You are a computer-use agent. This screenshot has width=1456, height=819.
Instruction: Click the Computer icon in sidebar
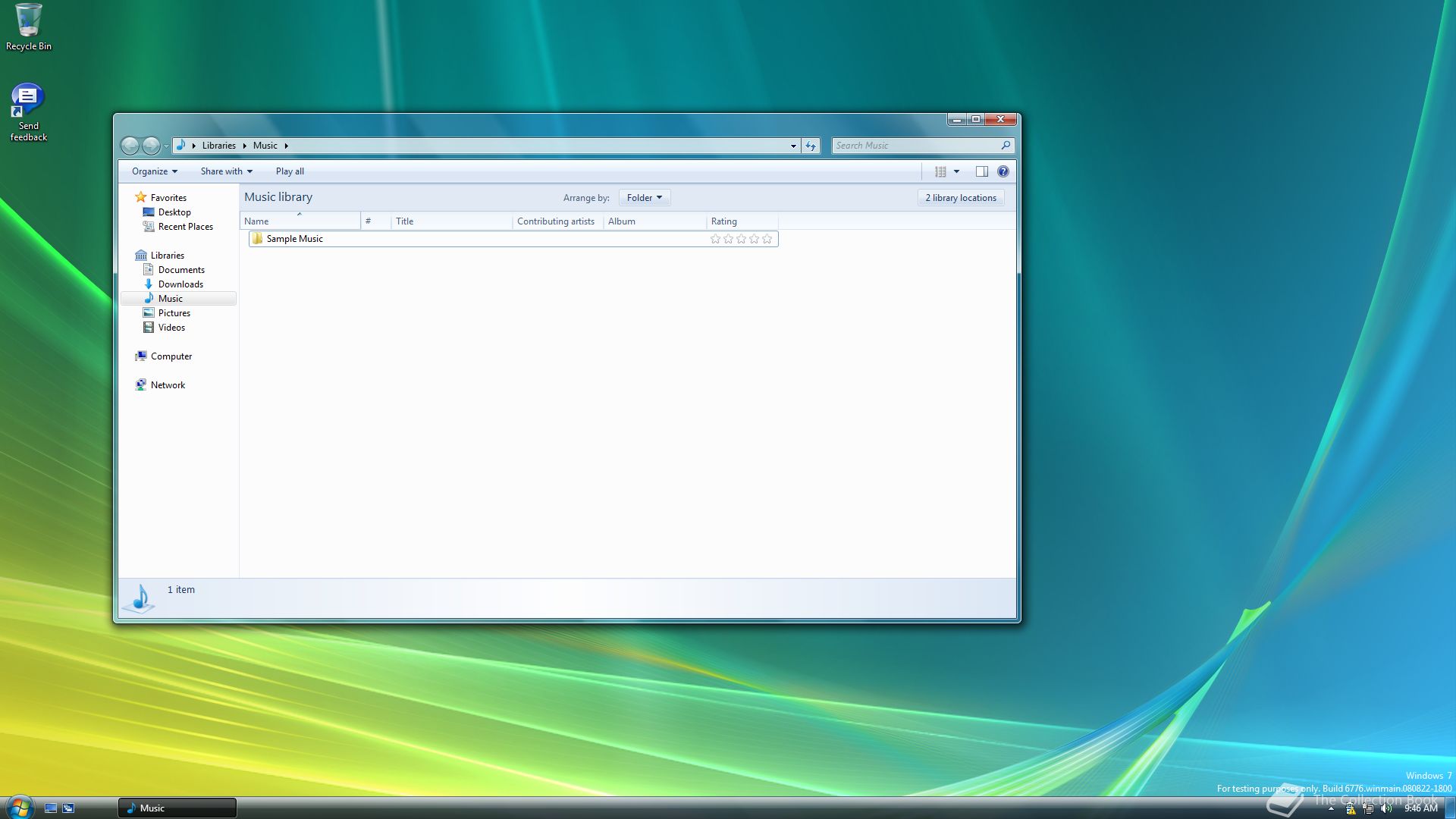140,356
